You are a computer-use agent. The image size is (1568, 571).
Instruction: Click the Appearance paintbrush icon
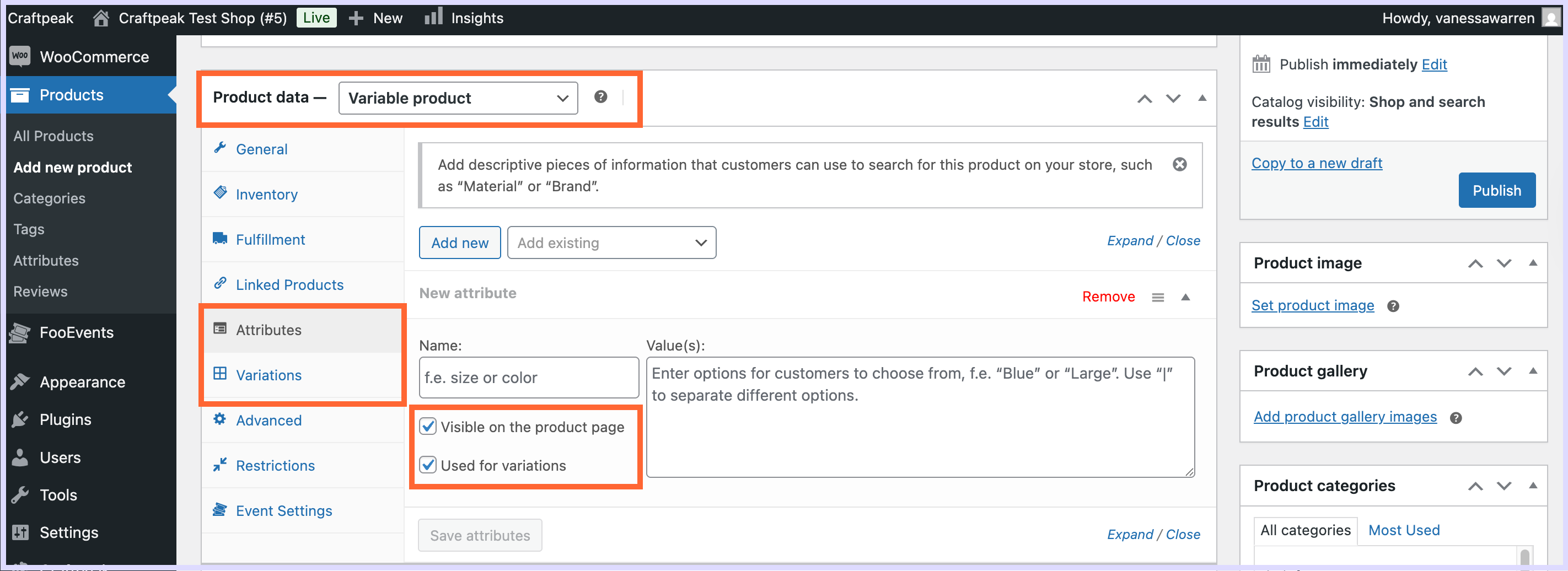click(20, 382)
